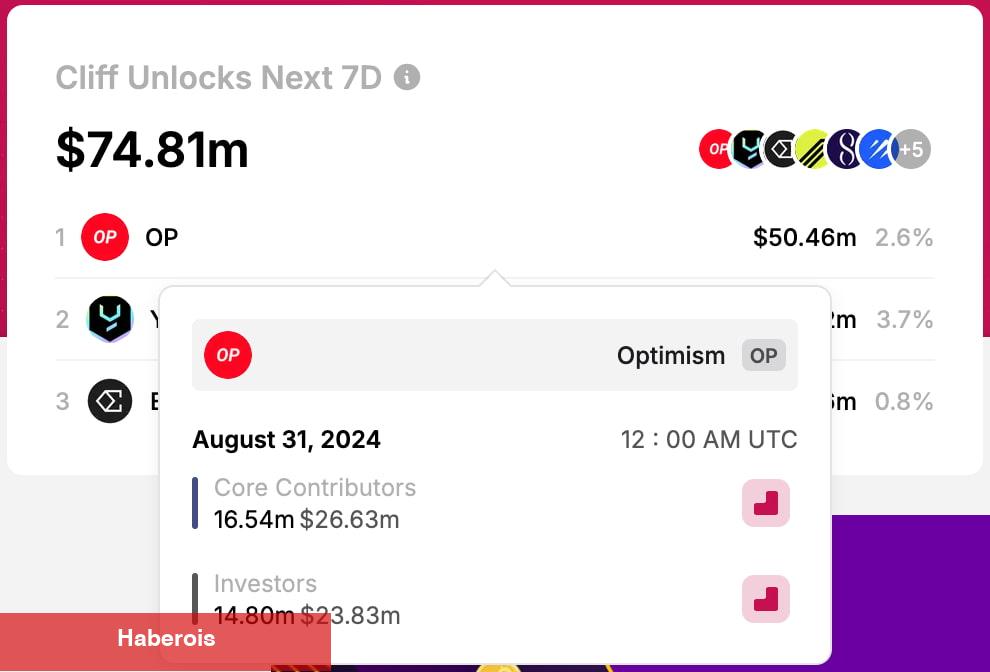Click the Haberois red banner label
Screen dimensions: 990x672
pos(166,638)
